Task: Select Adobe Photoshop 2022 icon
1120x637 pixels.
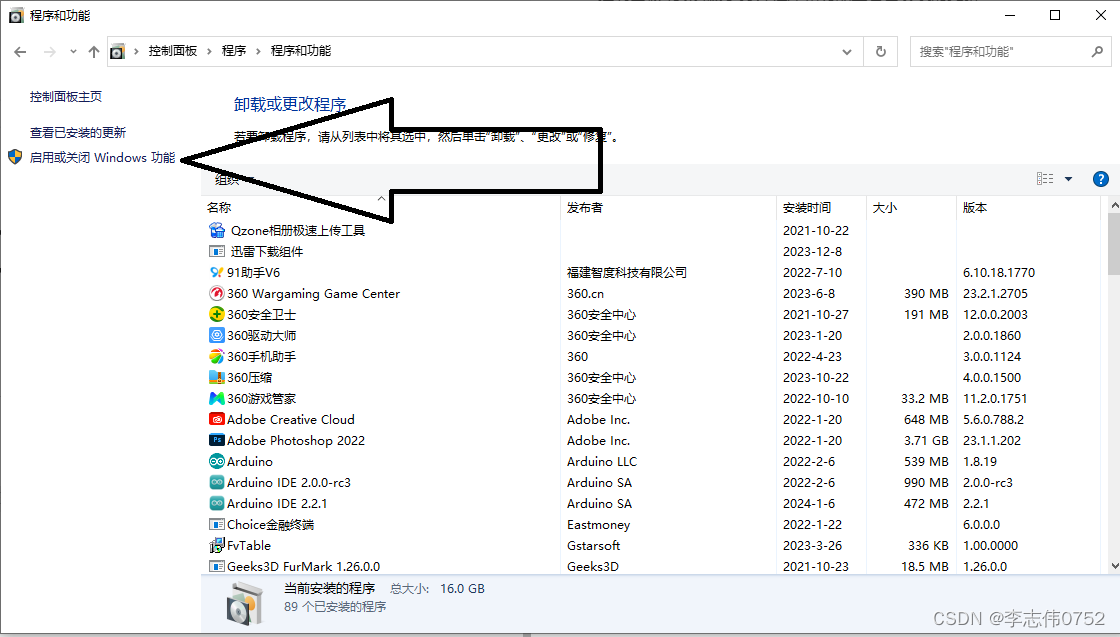Action: tap(216, 441)
